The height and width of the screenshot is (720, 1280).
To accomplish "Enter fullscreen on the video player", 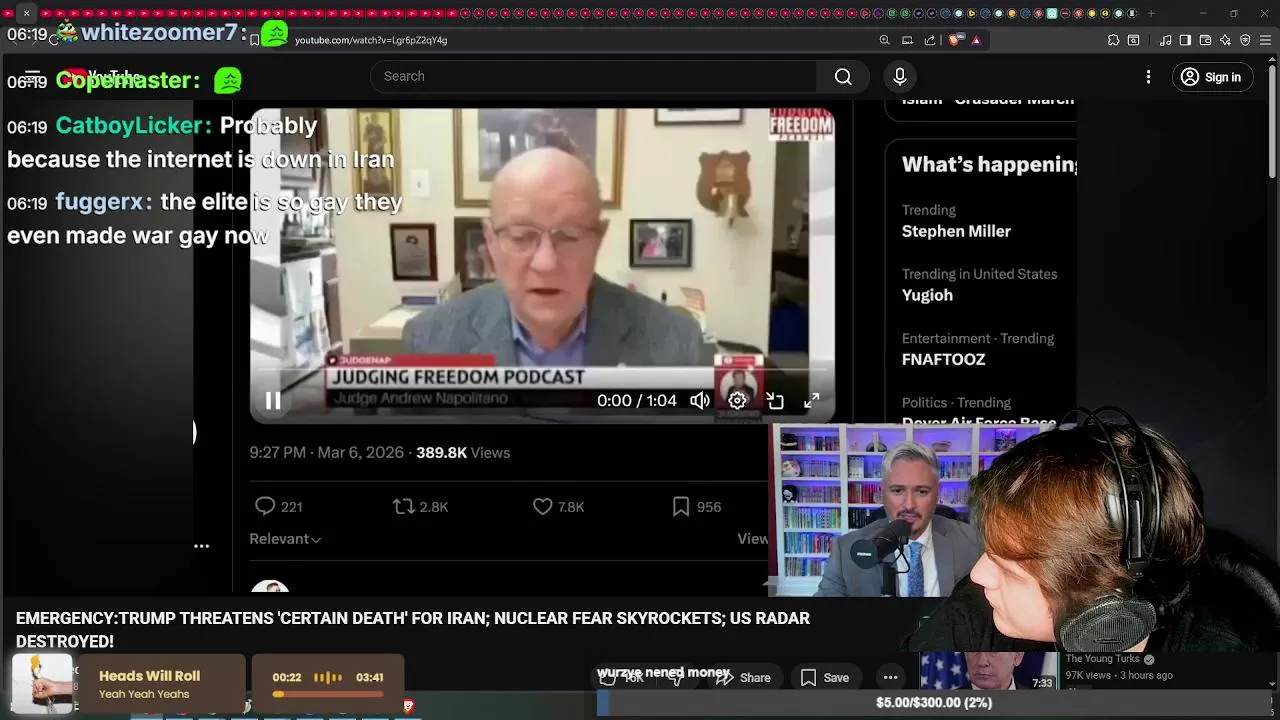I will click(x=812, y=400).
